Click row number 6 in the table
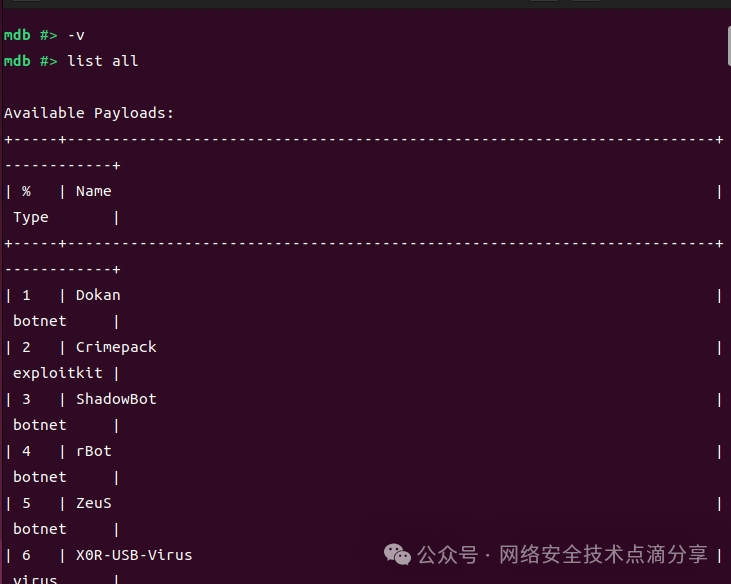 coord(26,555)
